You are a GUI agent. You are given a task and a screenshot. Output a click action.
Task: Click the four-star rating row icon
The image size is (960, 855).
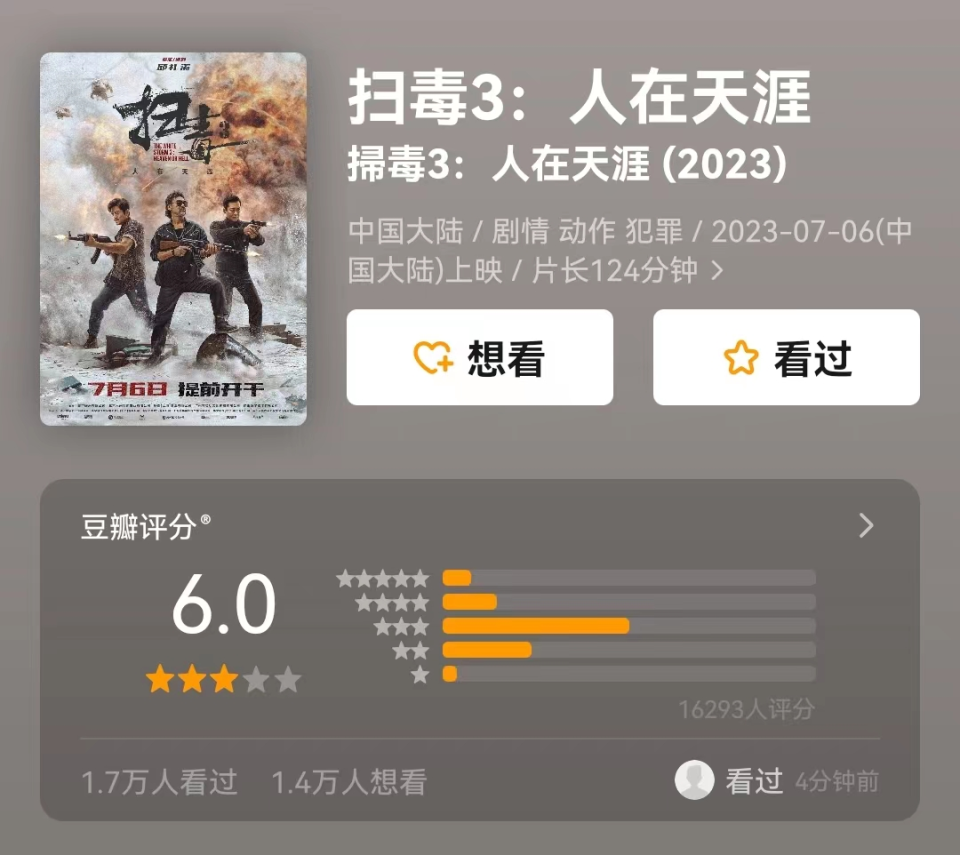point(392,603)
